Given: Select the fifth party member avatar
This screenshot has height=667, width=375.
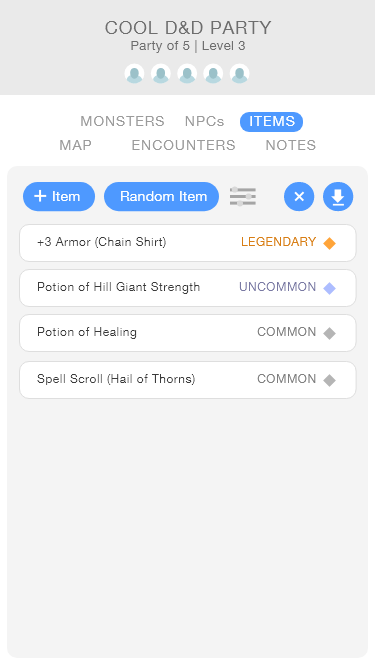Looking at the screenshot, I should (240, 74).
